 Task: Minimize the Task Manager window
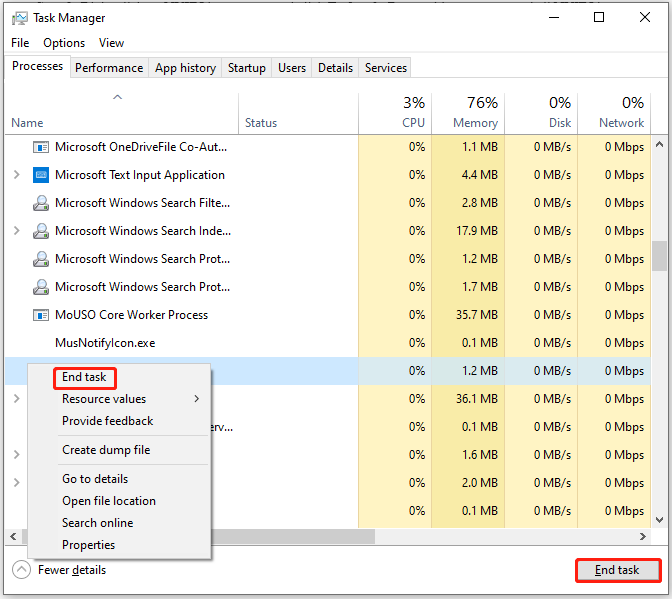click(554, 18)
